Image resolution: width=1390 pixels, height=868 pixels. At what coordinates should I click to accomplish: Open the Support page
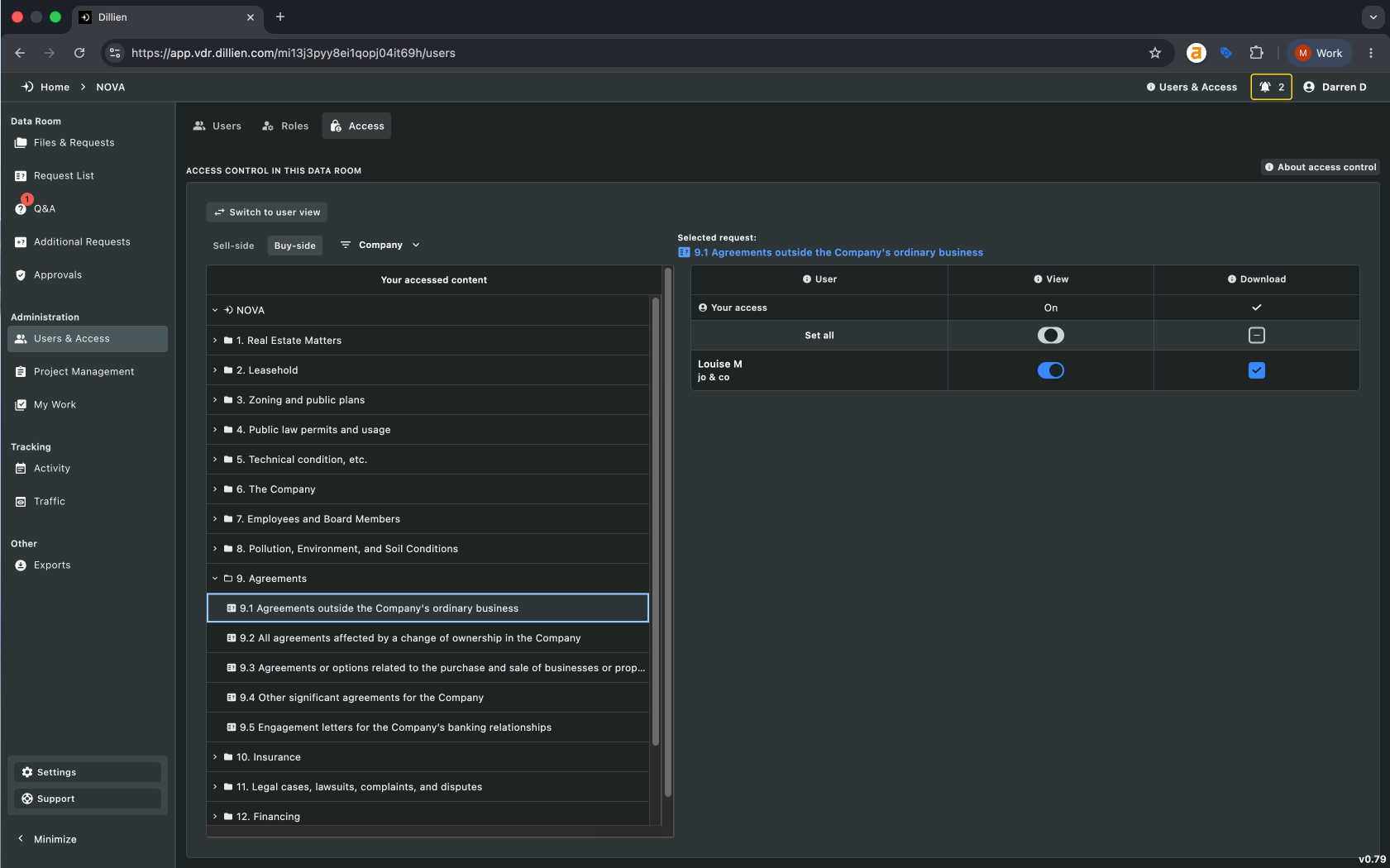(88, 799)
